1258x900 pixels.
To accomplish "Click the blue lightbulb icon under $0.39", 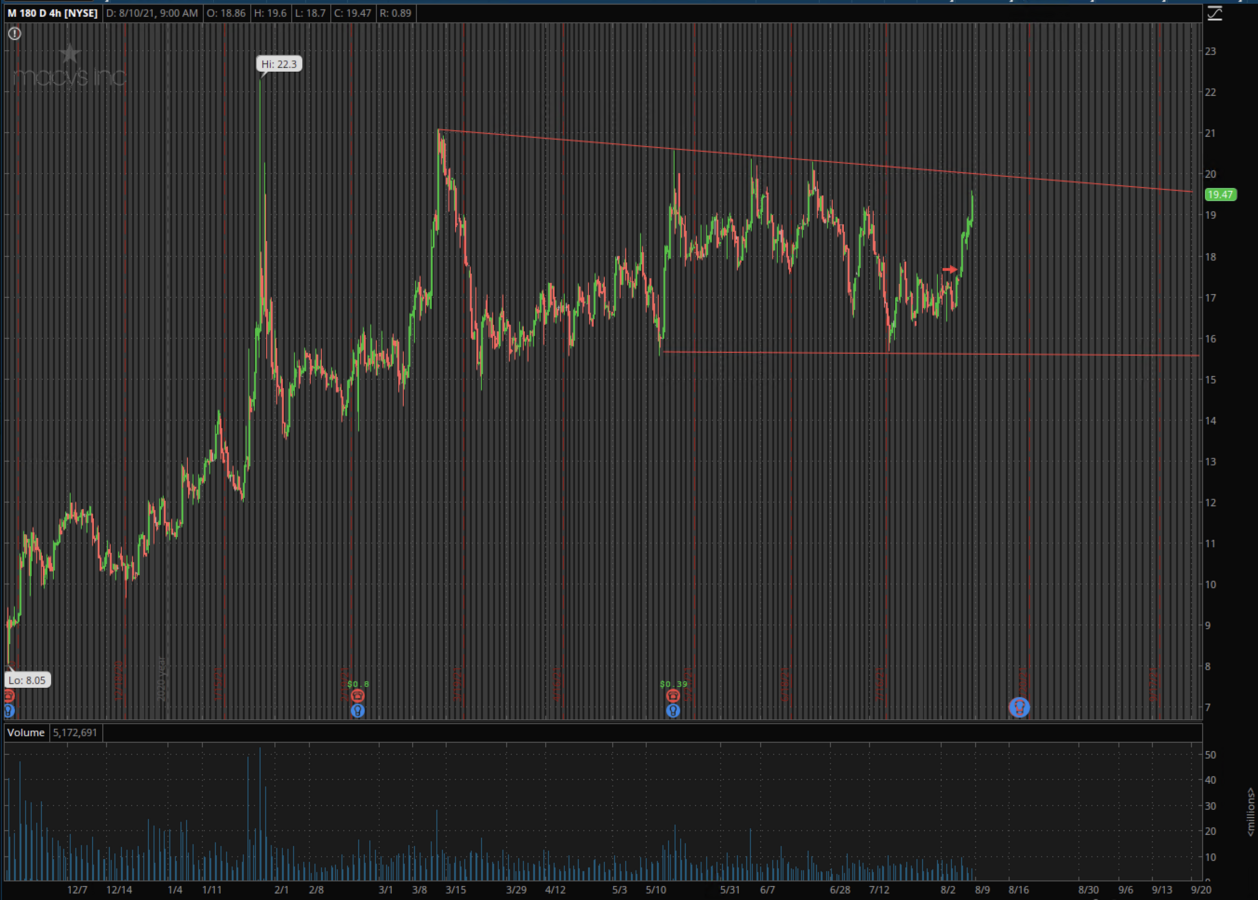I will coord(673,711).
